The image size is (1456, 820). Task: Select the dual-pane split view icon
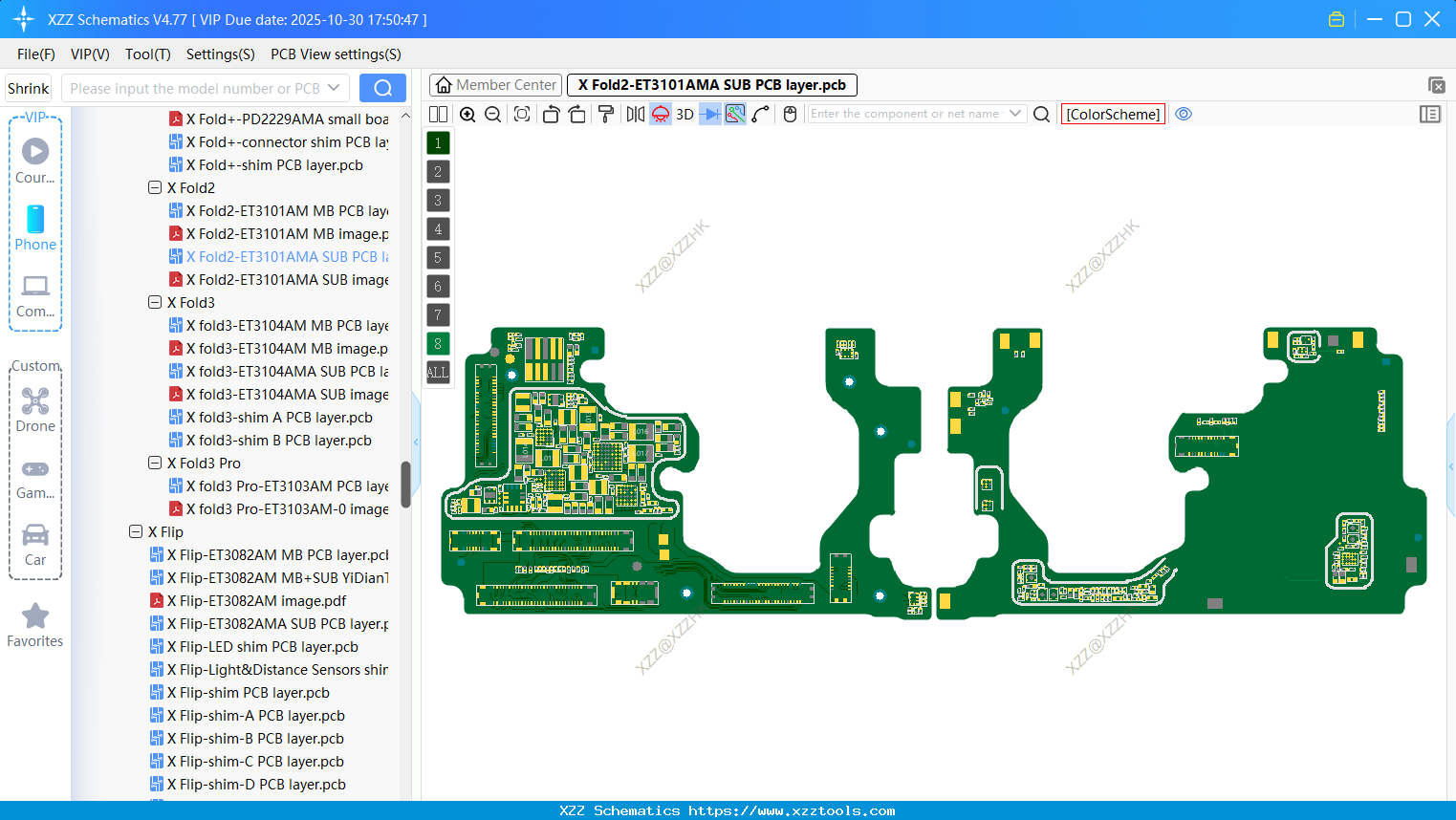coord(438,114)
